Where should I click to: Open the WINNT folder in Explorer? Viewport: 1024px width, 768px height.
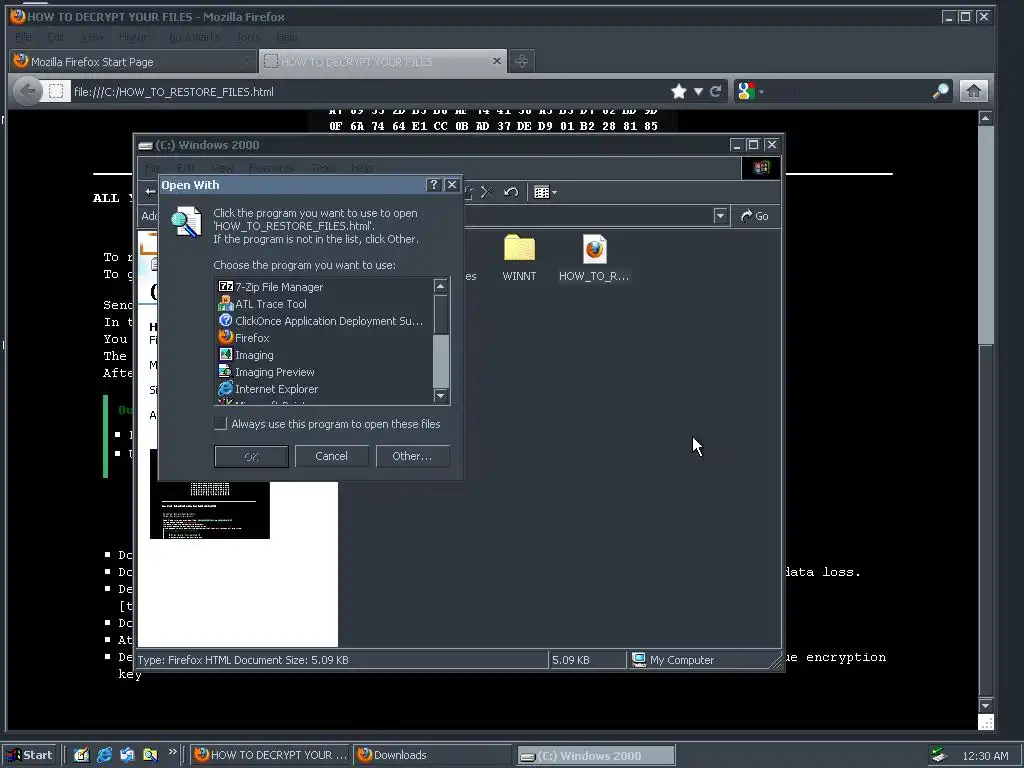click(x=519, y=258)
